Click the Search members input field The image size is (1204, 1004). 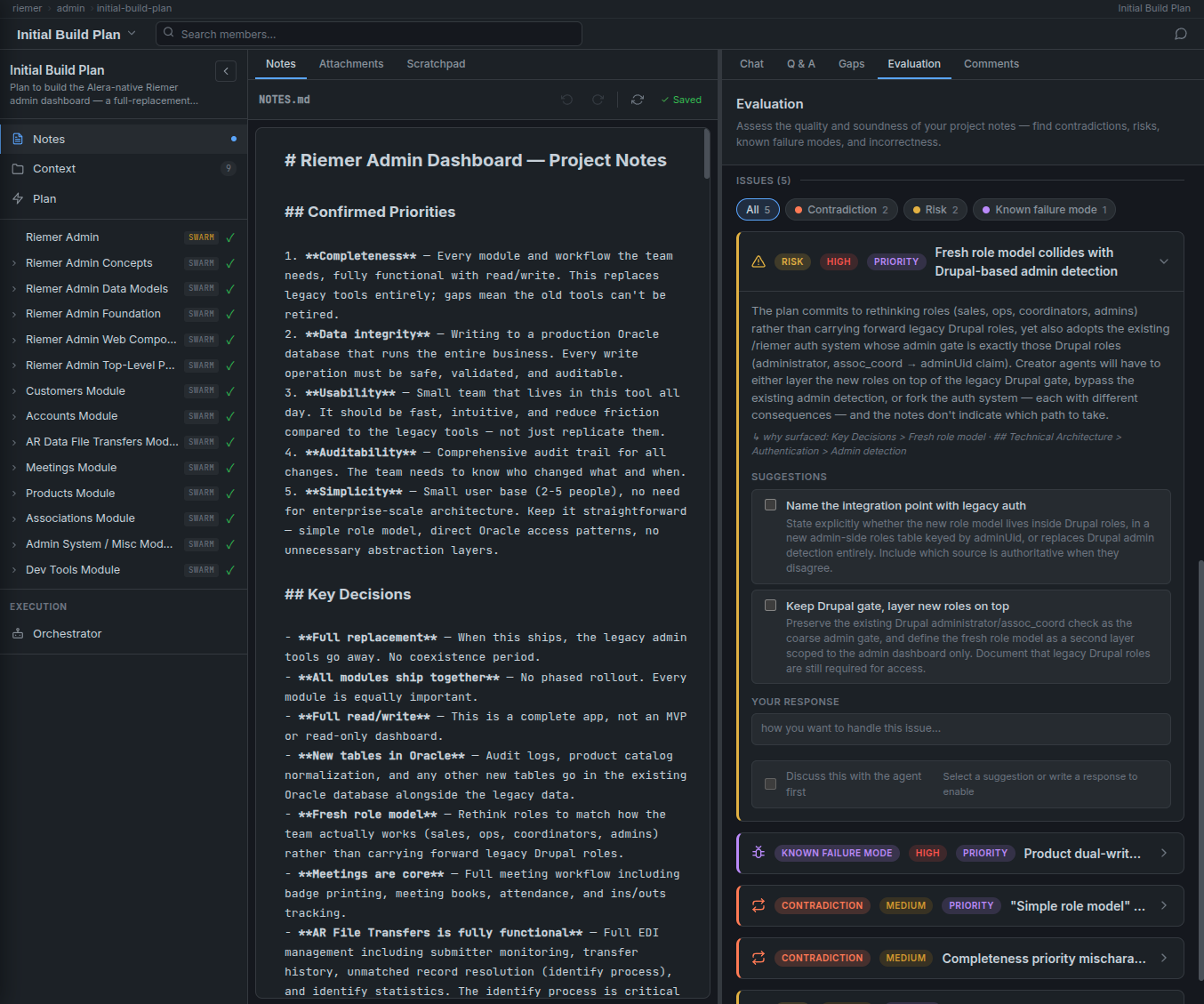(369, 34)
